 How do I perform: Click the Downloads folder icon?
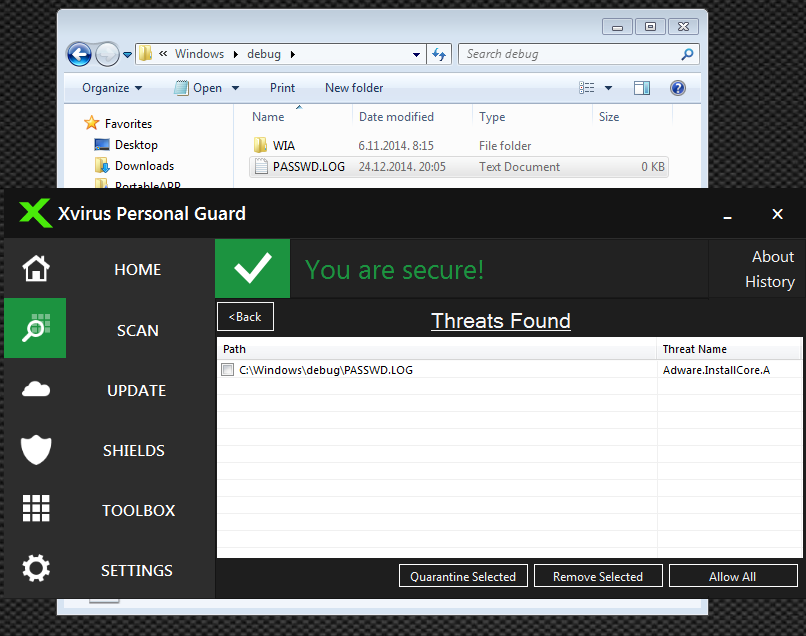(x=102, y=166)
